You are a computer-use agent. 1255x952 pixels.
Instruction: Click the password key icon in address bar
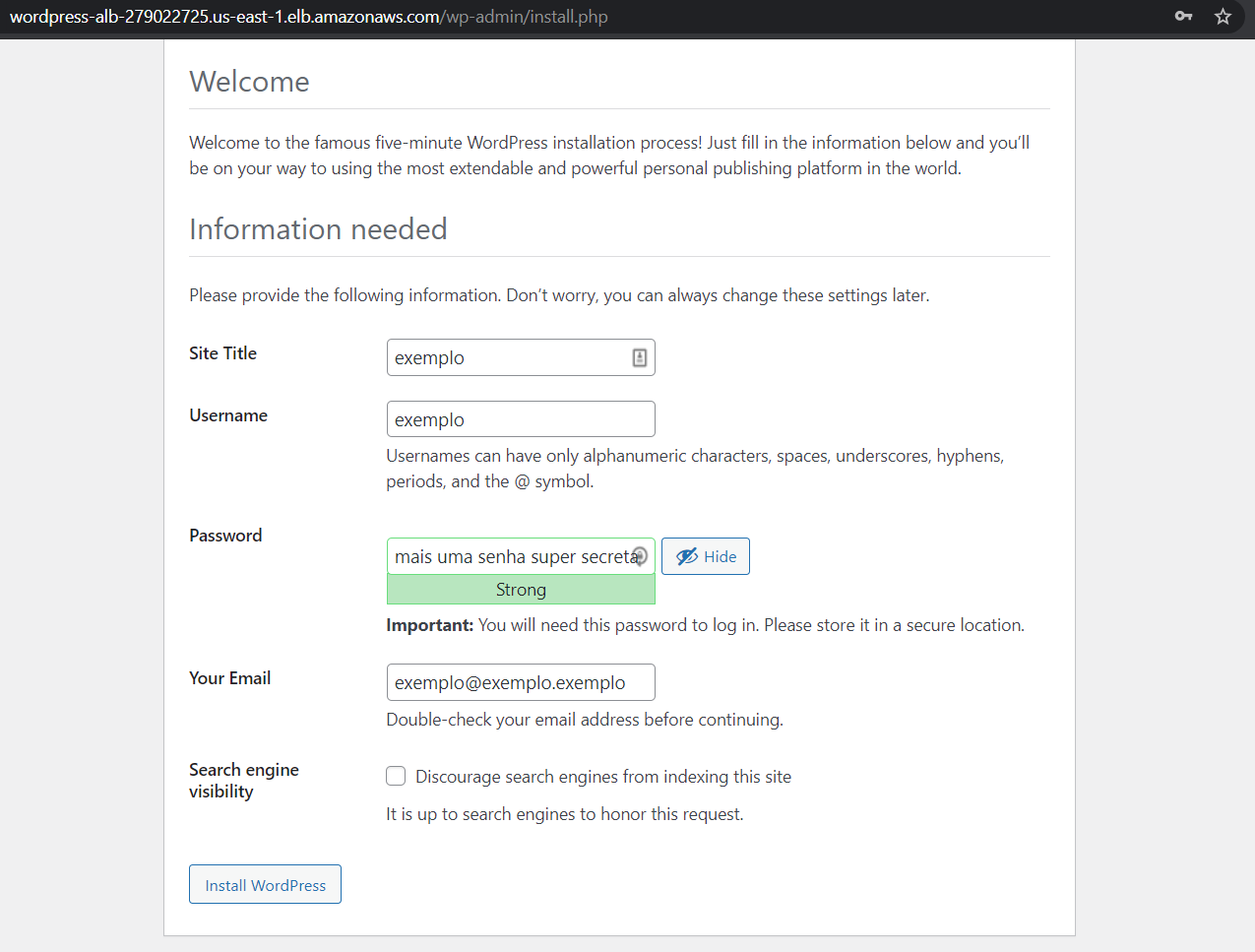click(x=1183, y=16)
